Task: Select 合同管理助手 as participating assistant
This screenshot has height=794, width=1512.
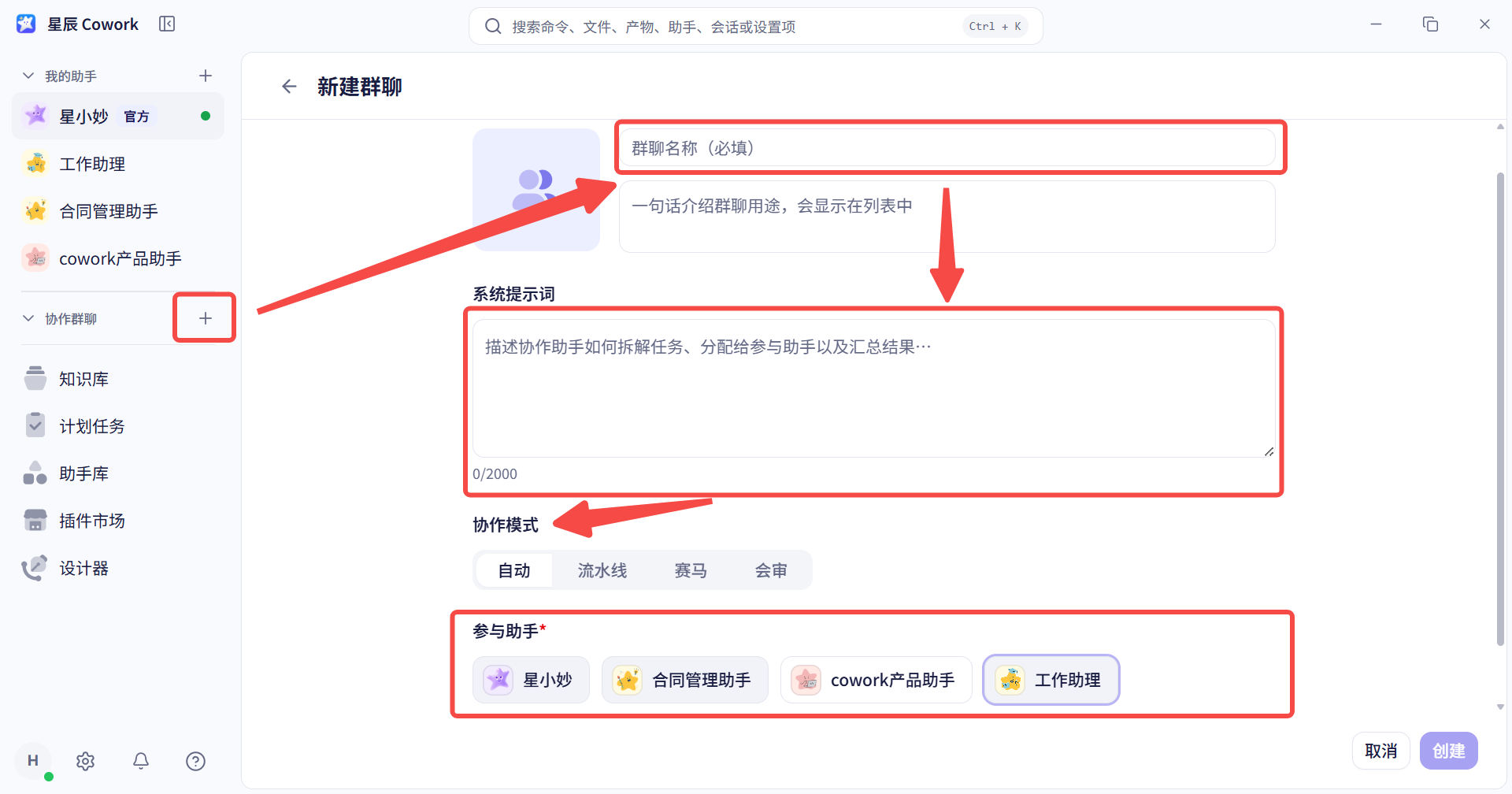Action: coord(685,680)
